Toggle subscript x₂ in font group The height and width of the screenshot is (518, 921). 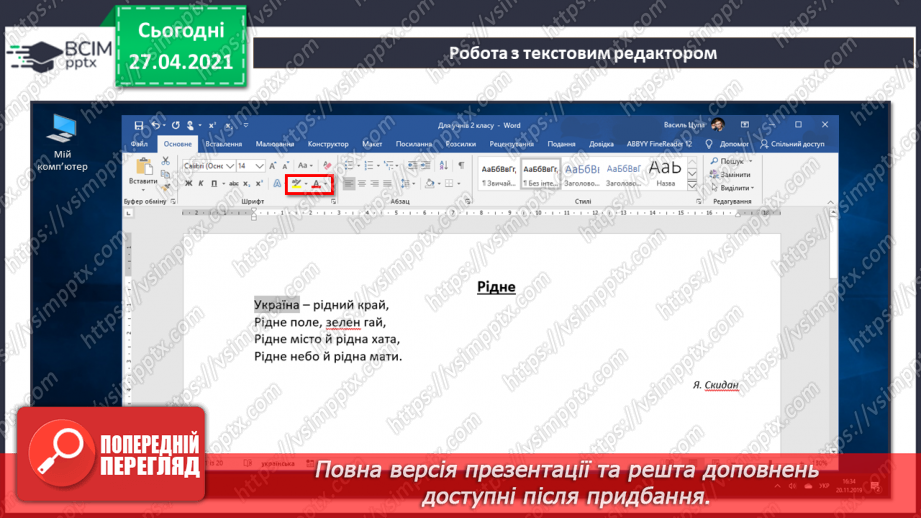point(246,184)
